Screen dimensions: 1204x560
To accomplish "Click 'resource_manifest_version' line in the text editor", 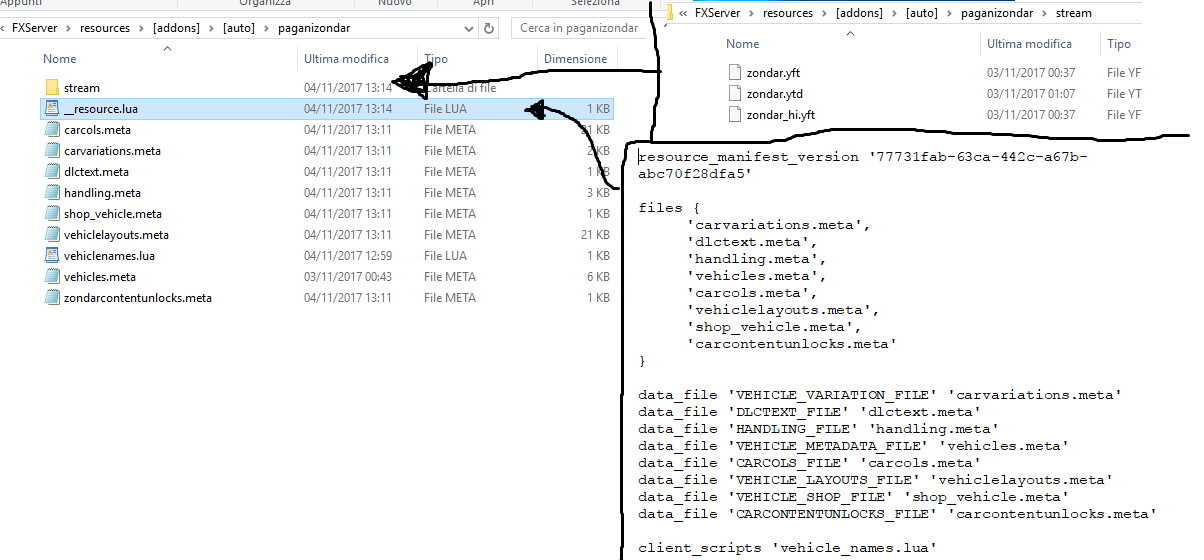I will [x=863, y=165].
